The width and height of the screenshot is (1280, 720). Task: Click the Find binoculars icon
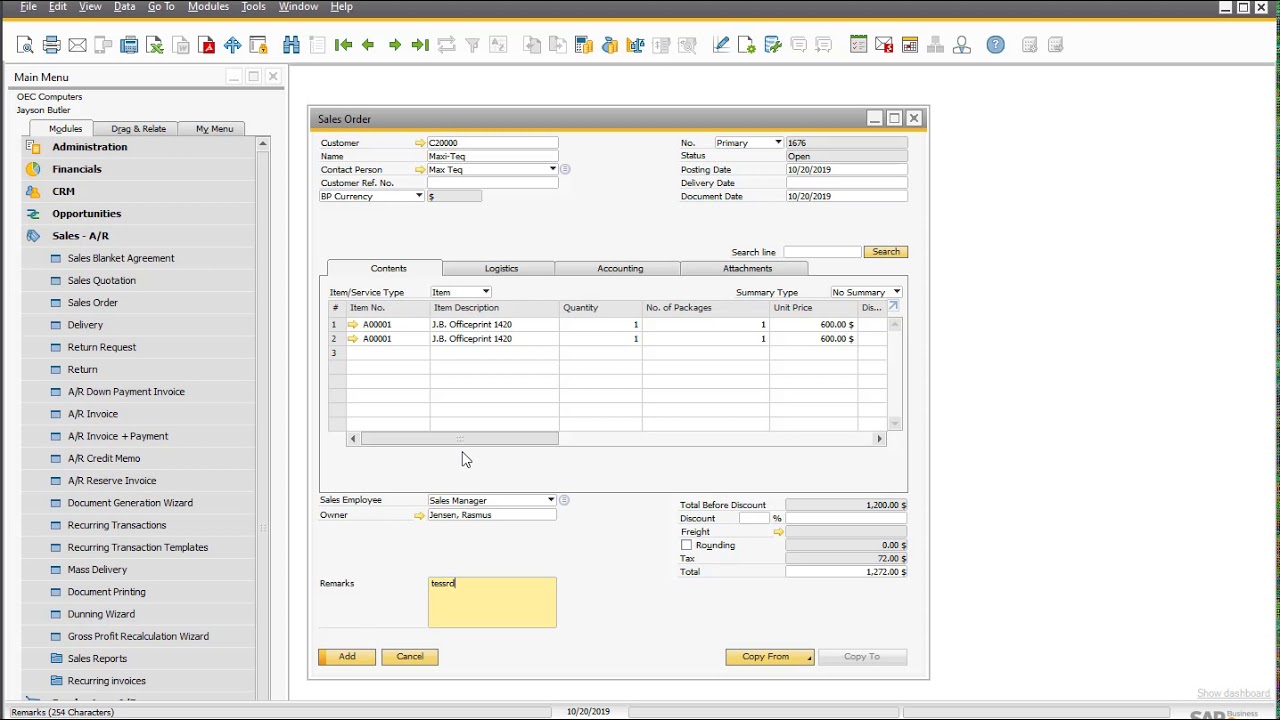click(x=291, y=45)
